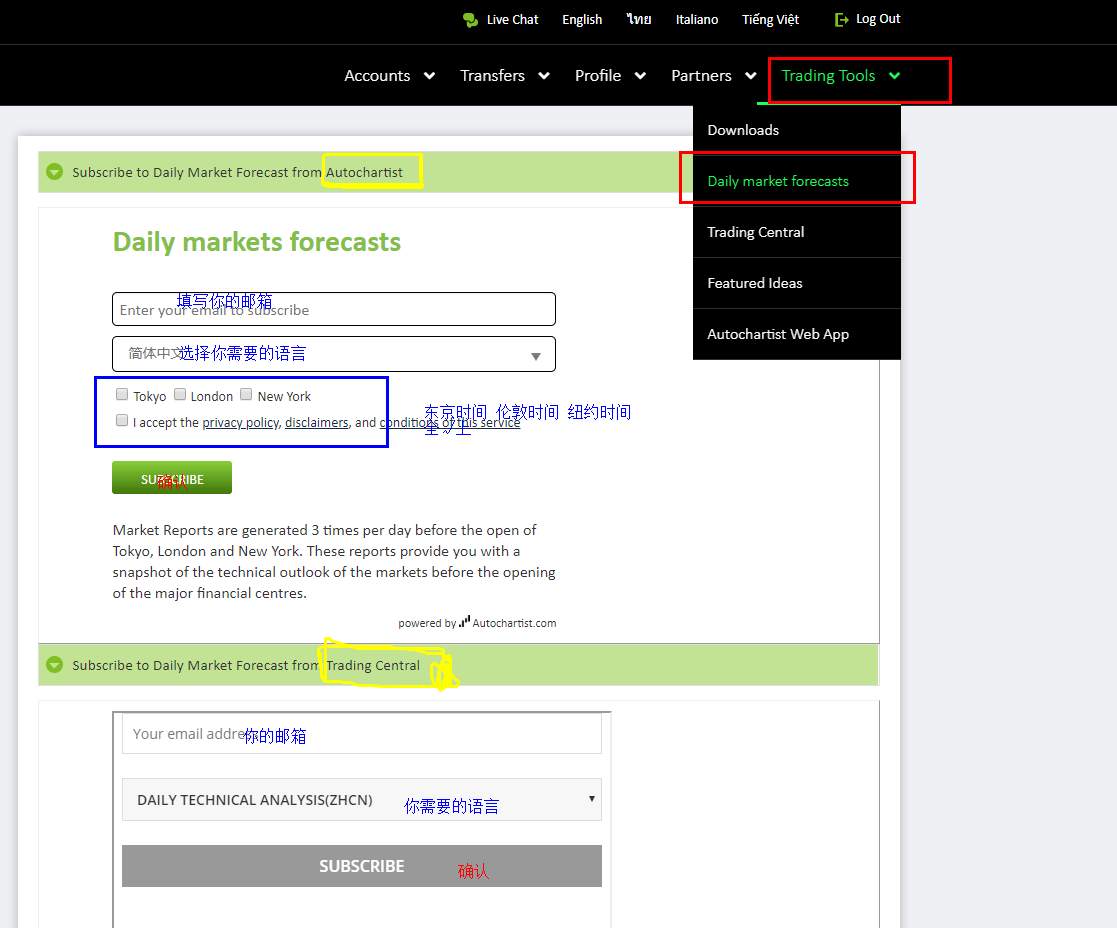Open the privacy policy link
This screenshot has height=928, width=1117.
[x=241, y=422]
